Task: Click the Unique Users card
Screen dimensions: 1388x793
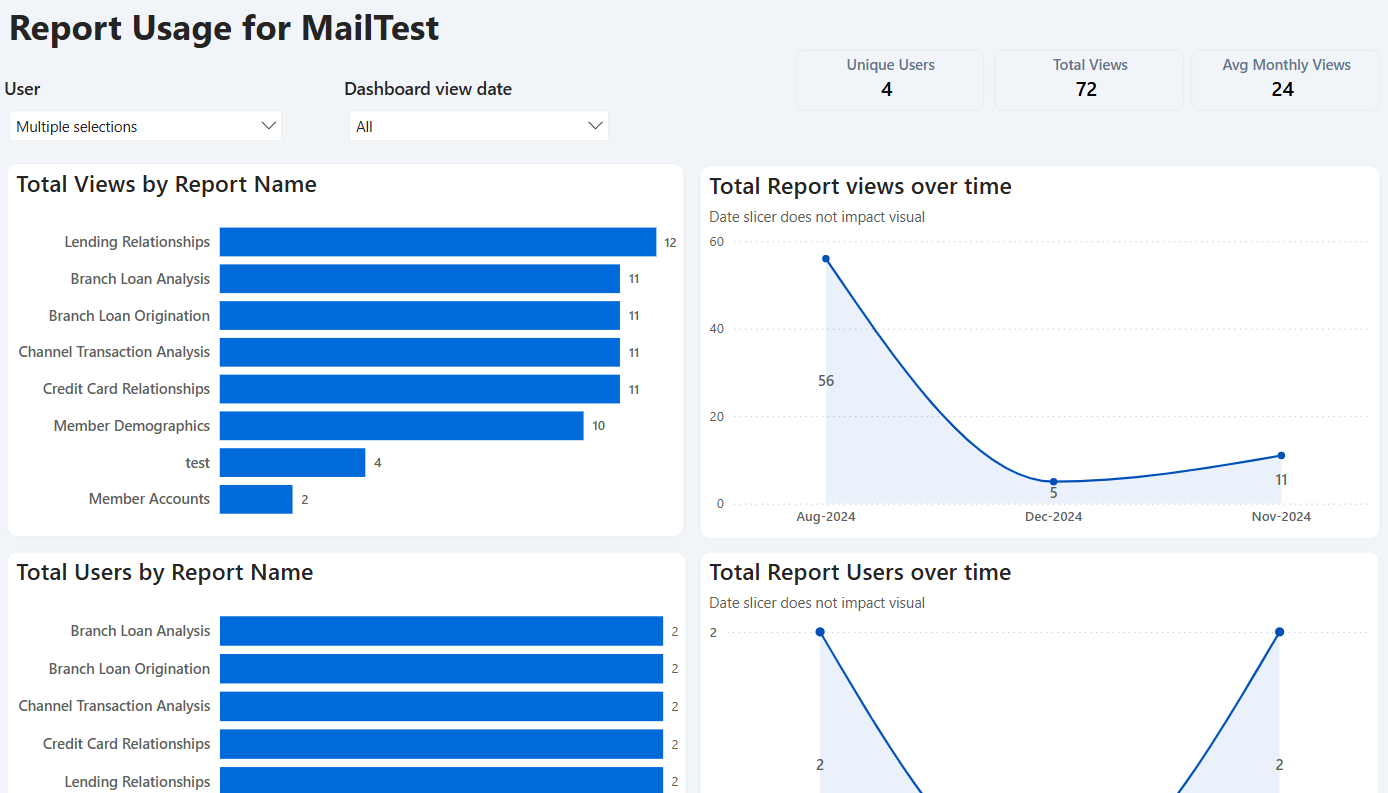Action: coord(890,79)
